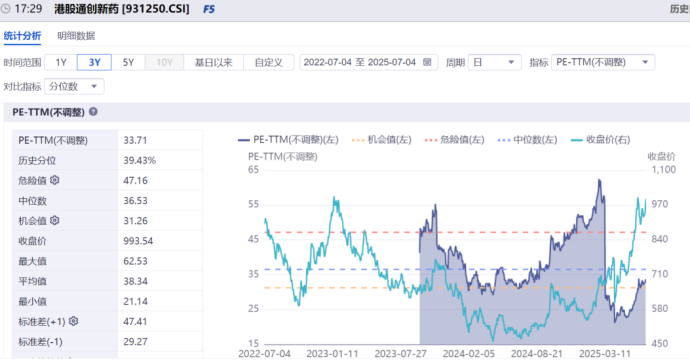Click the date range field 2022-07-04 至 2025-07-04
This screenshot has width=690, height=360.
[368, 62]
